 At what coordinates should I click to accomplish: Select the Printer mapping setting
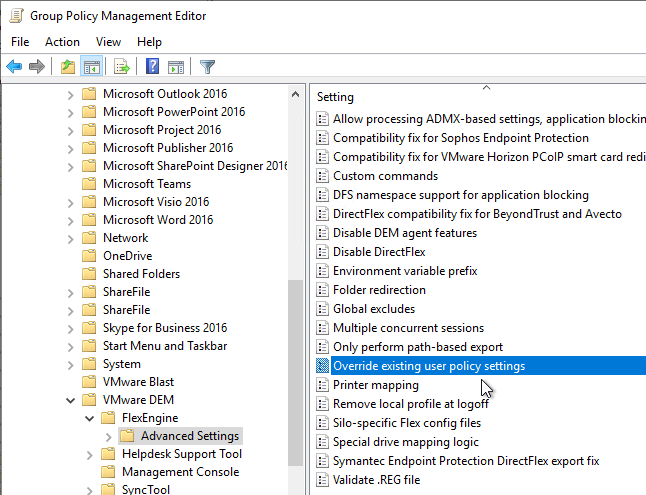pyautogui.click(x=375, y=385)
